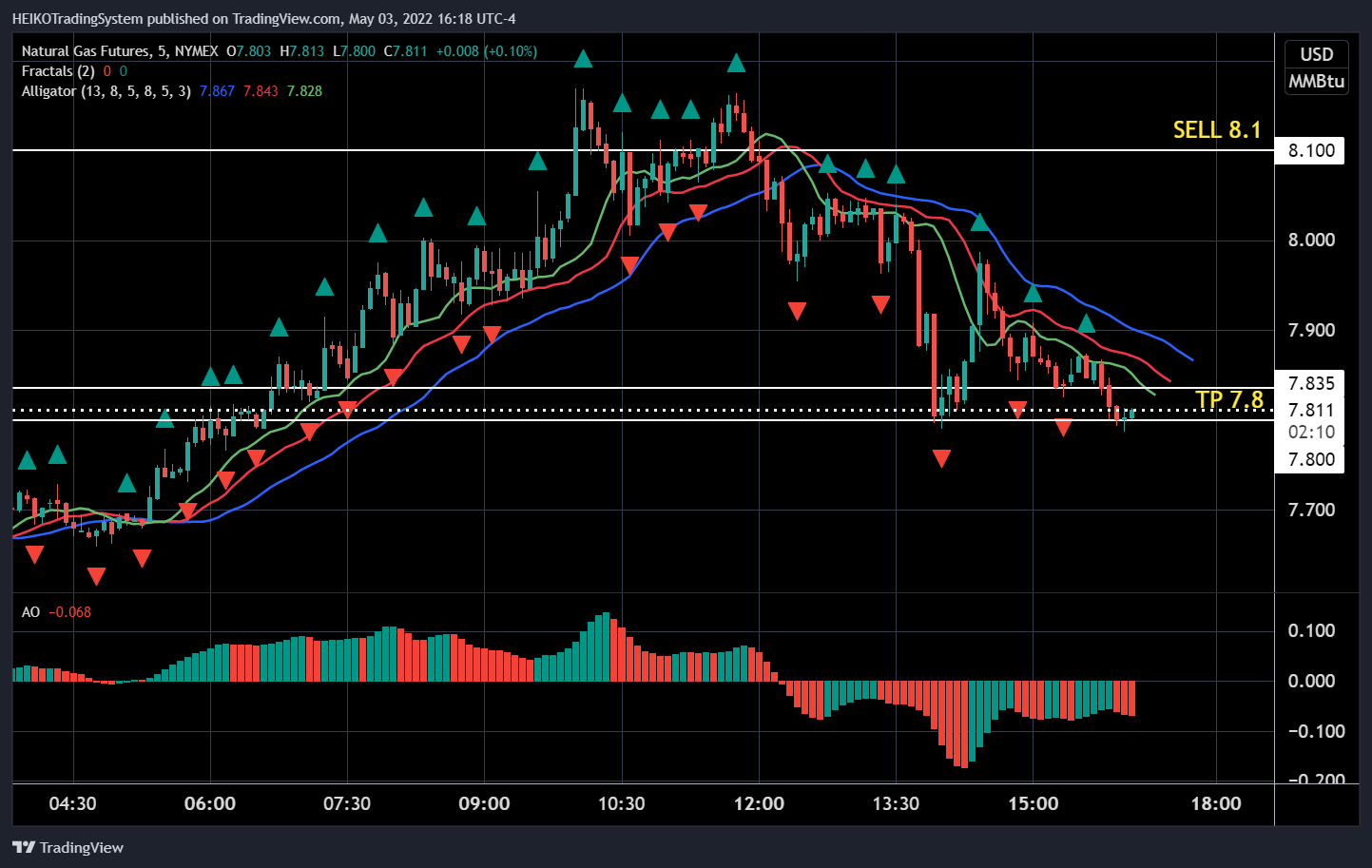Click the AO scale value 0.000
Image resolution: width=1372 pixels, height=868 pixels.
1311,681
